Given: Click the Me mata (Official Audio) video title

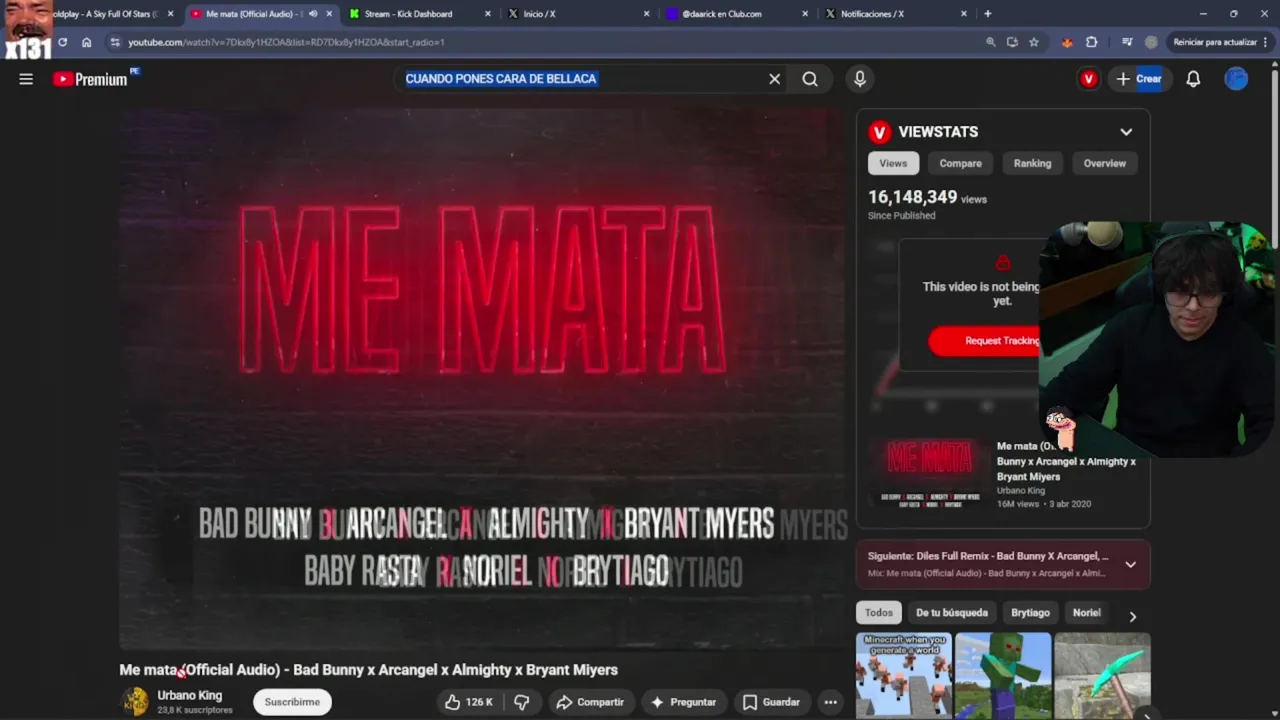Looking at the screenshot, I should point(368,670).
